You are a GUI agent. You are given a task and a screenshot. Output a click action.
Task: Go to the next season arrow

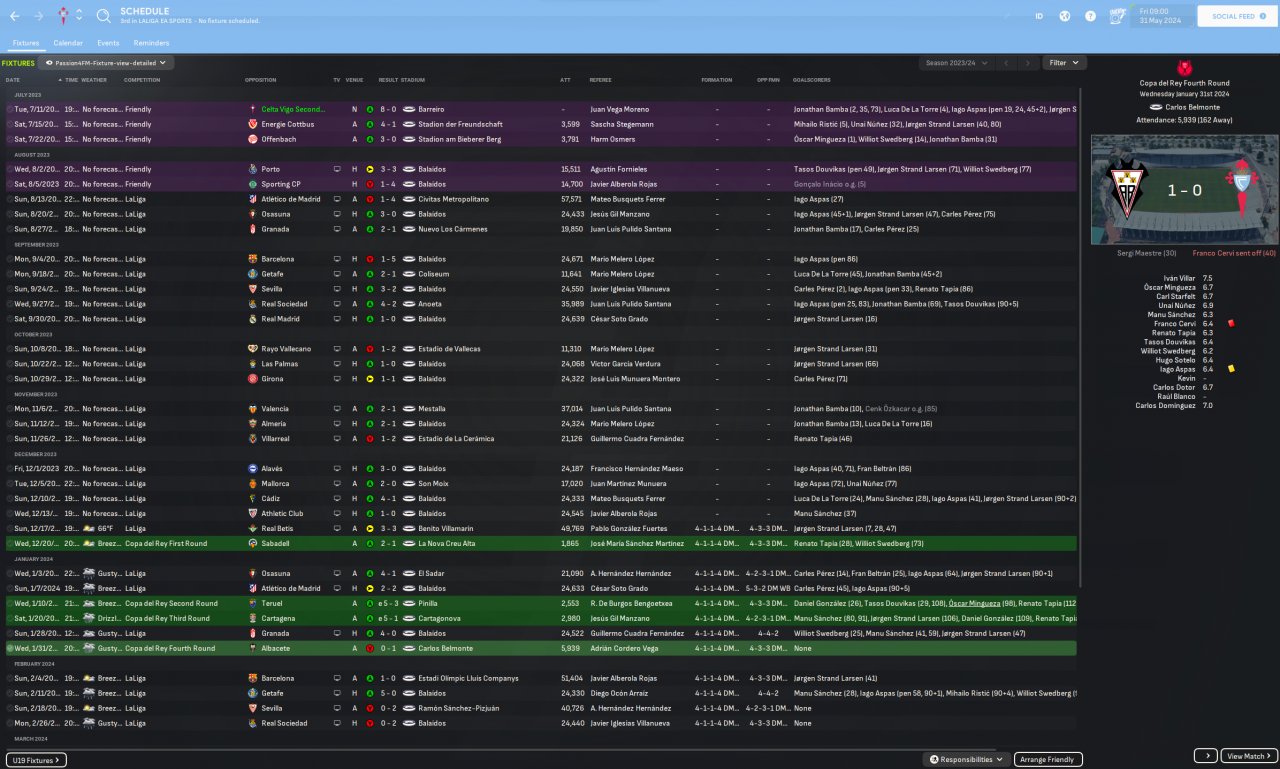click(x=1028, y=63)
